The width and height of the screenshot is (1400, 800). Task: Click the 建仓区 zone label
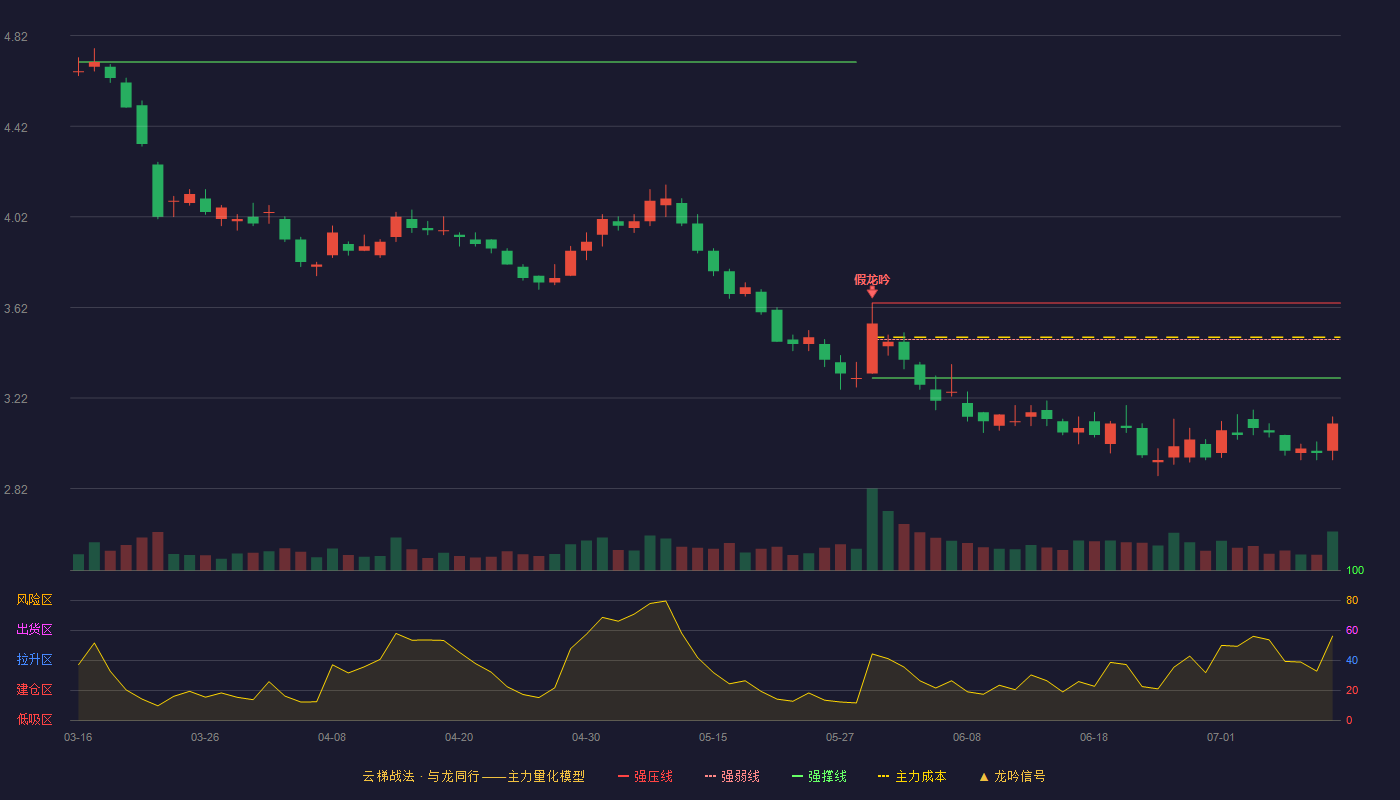click(35, 690)
